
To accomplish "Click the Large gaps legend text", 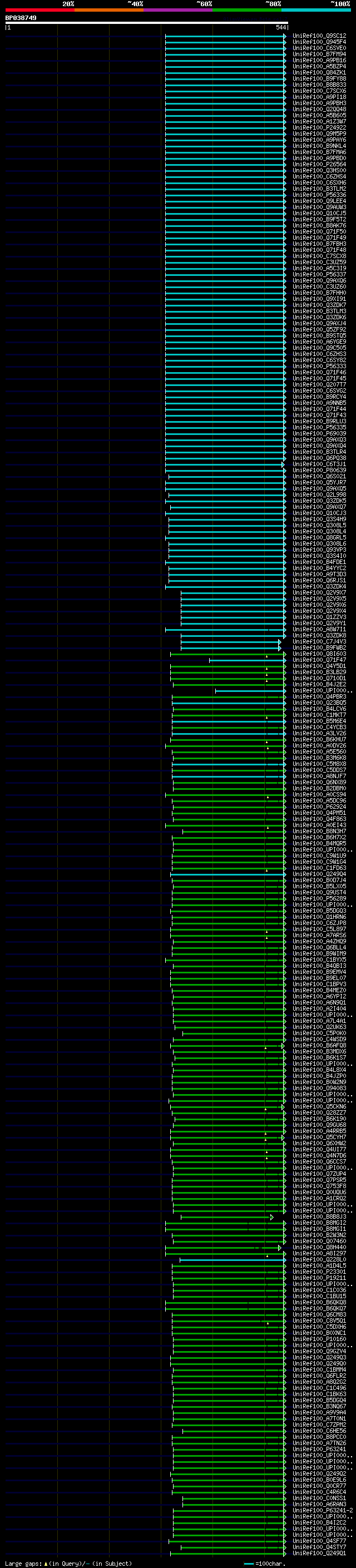I will pyautogui.click(x=68, y=1563).
